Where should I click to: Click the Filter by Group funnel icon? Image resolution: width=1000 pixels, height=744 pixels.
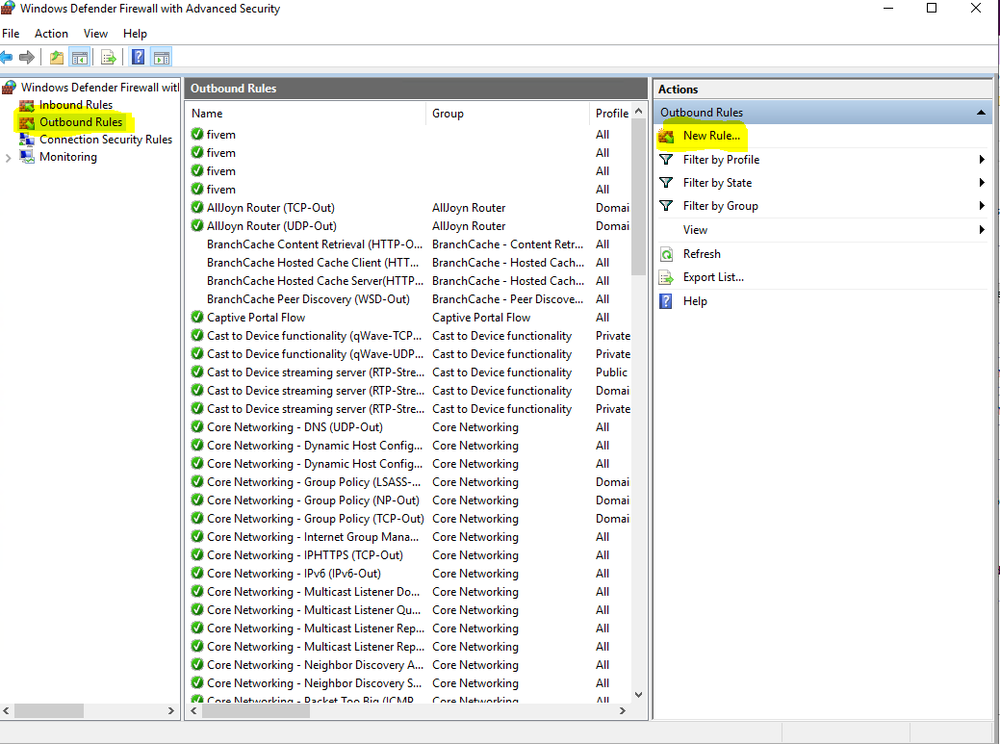point(666,205)
